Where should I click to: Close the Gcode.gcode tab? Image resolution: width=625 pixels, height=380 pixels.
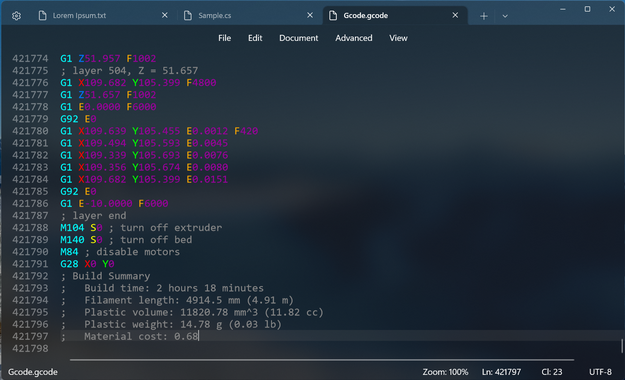455,15
